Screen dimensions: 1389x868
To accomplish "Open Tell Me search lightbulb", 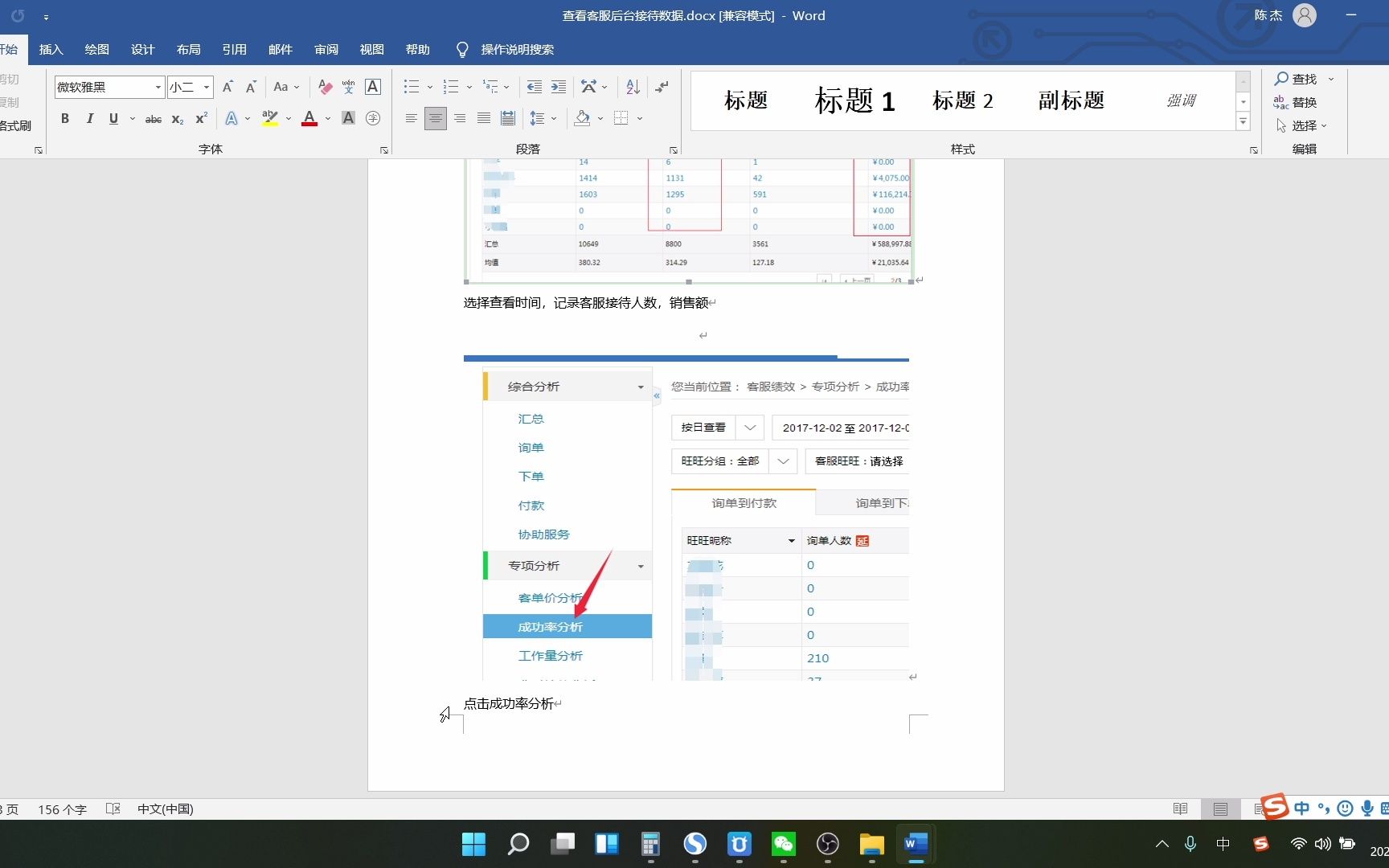I will point(462,50).
